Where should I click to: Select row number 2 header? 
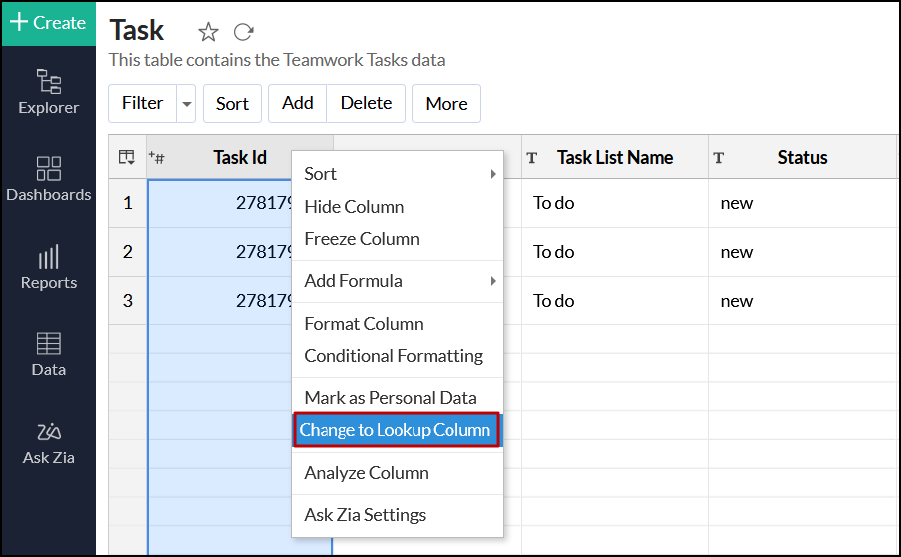pyautogui.click(x=127, y=252)
